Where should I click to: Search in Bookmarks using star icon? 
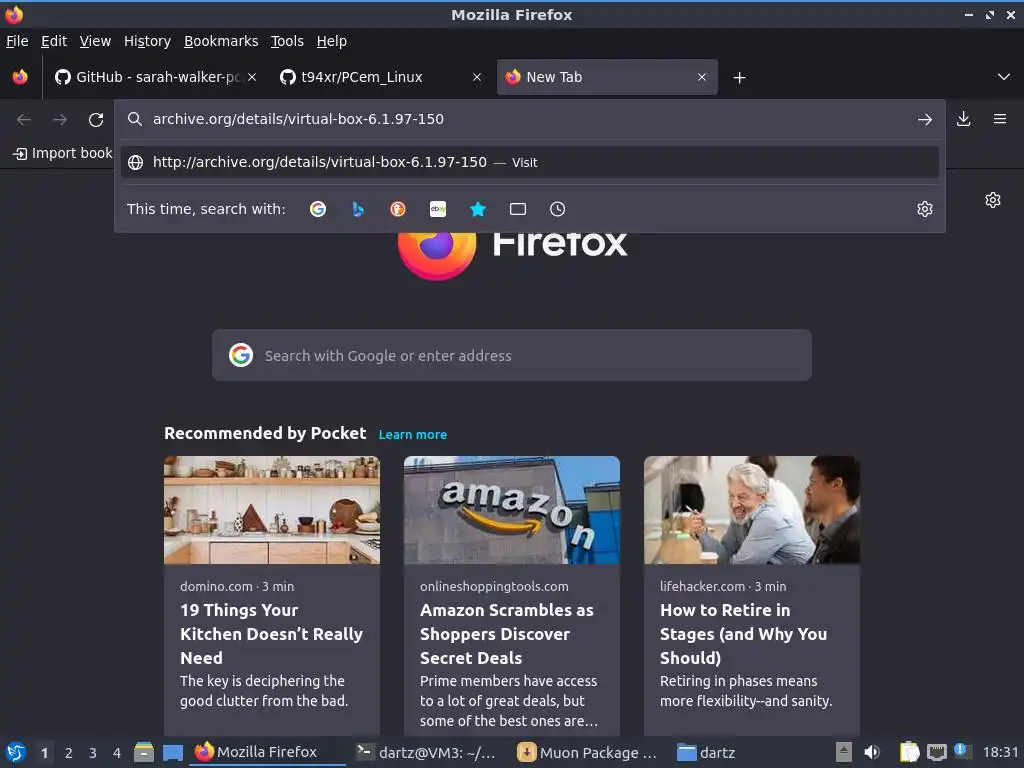coord(478,209)
